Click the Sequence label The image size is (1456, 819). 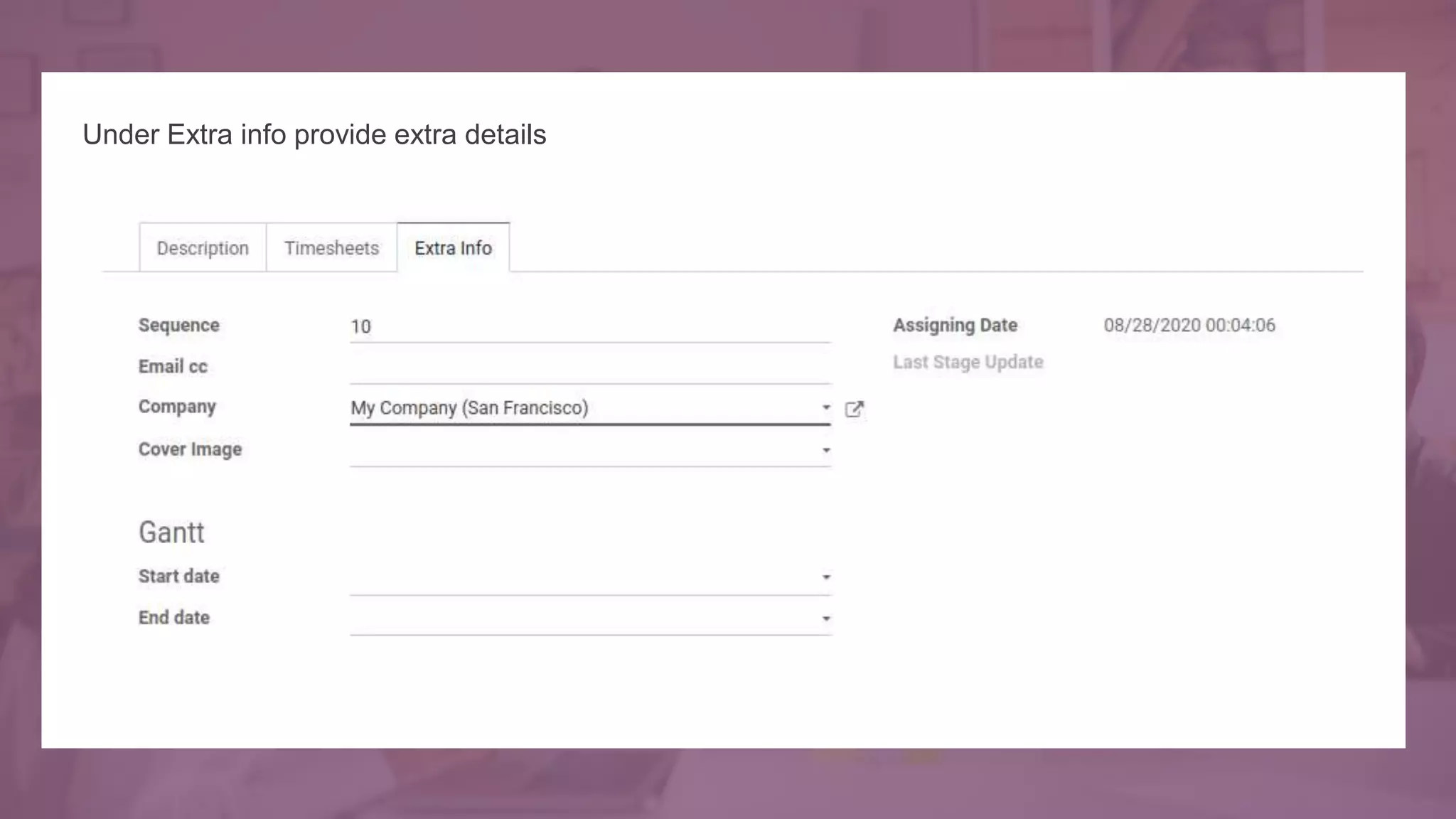click(178, 325)
